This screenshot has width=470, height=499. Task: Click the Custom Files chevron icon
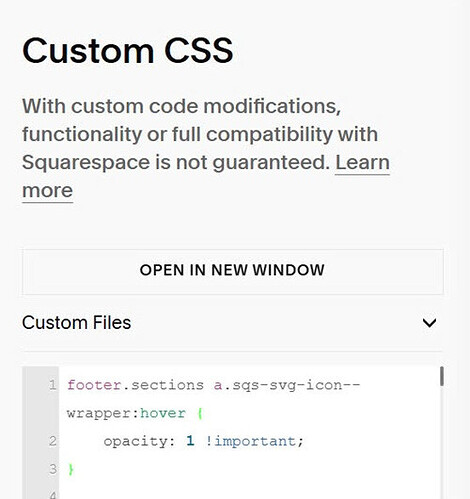[x=429, y=323]
